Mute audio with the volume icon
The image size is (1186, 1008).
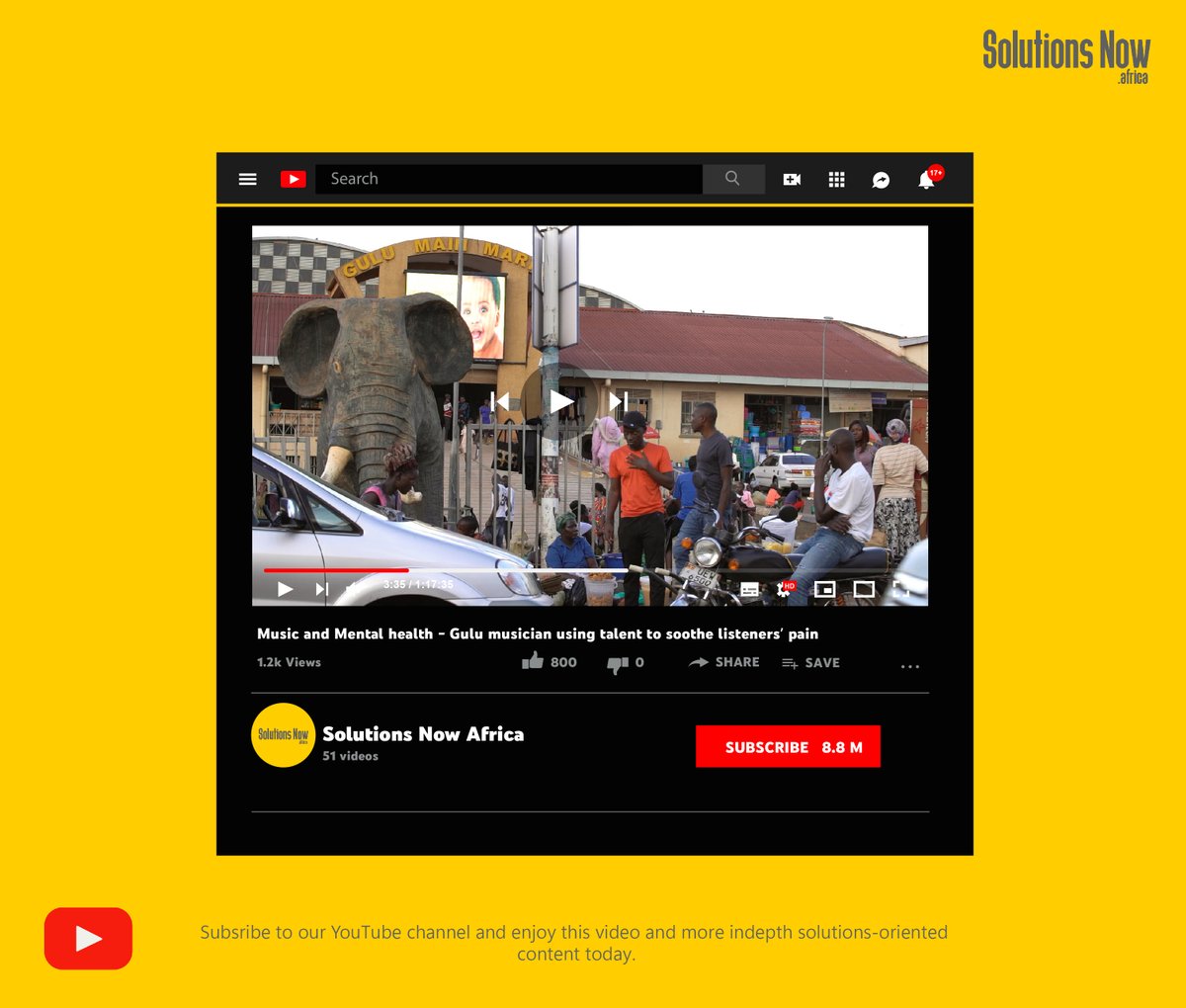354,589
